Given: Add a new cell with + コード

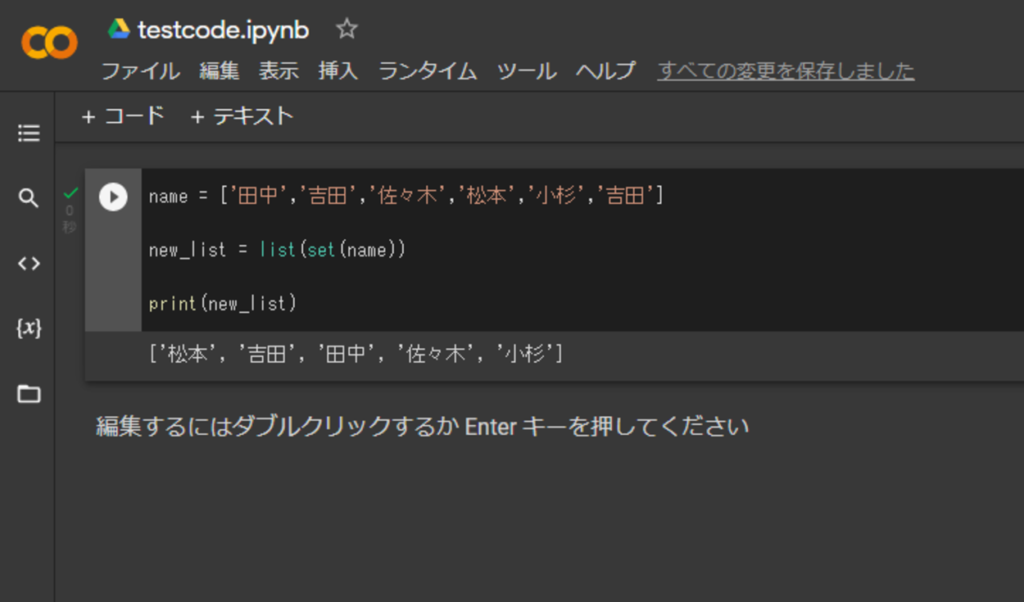Looking at the screenshot, I should pyautogui.click(x=122, y=116).
